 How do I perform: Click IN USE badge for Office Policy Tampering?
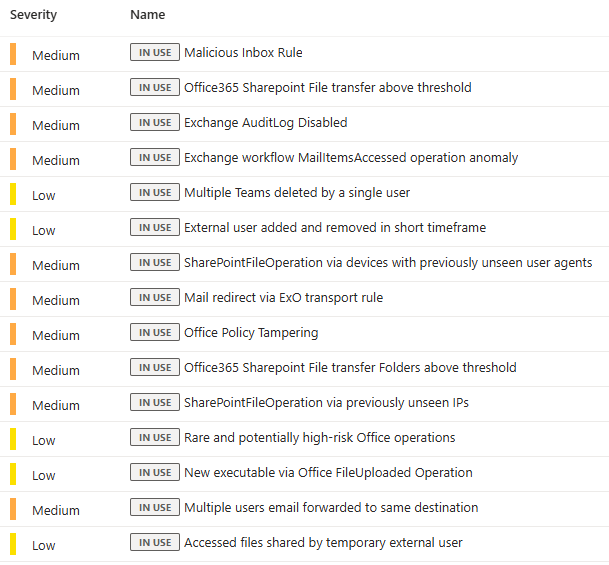[x=155, y=332]
